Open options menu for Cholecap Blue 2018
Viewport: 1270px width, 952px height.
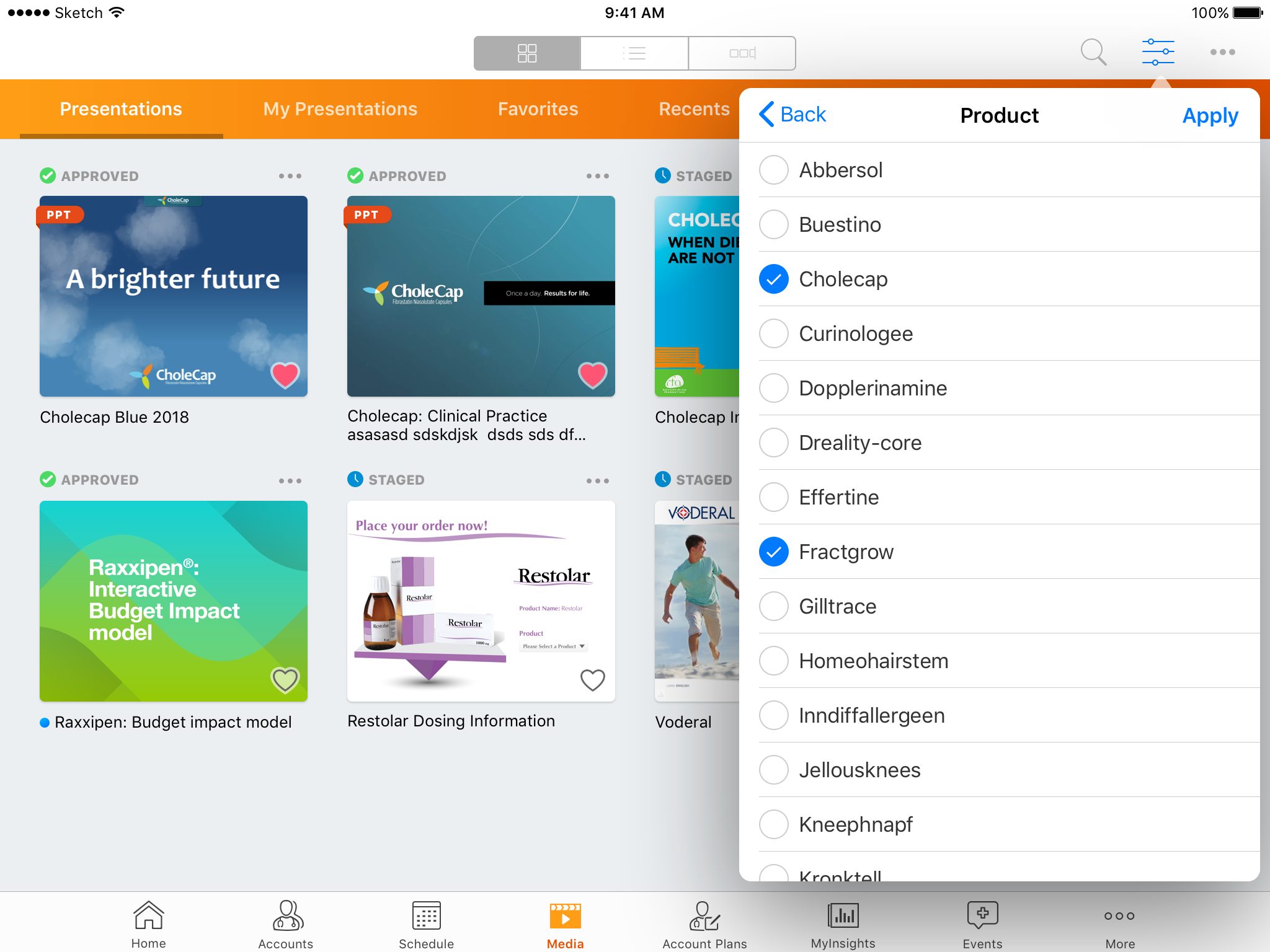pos(290,176)
